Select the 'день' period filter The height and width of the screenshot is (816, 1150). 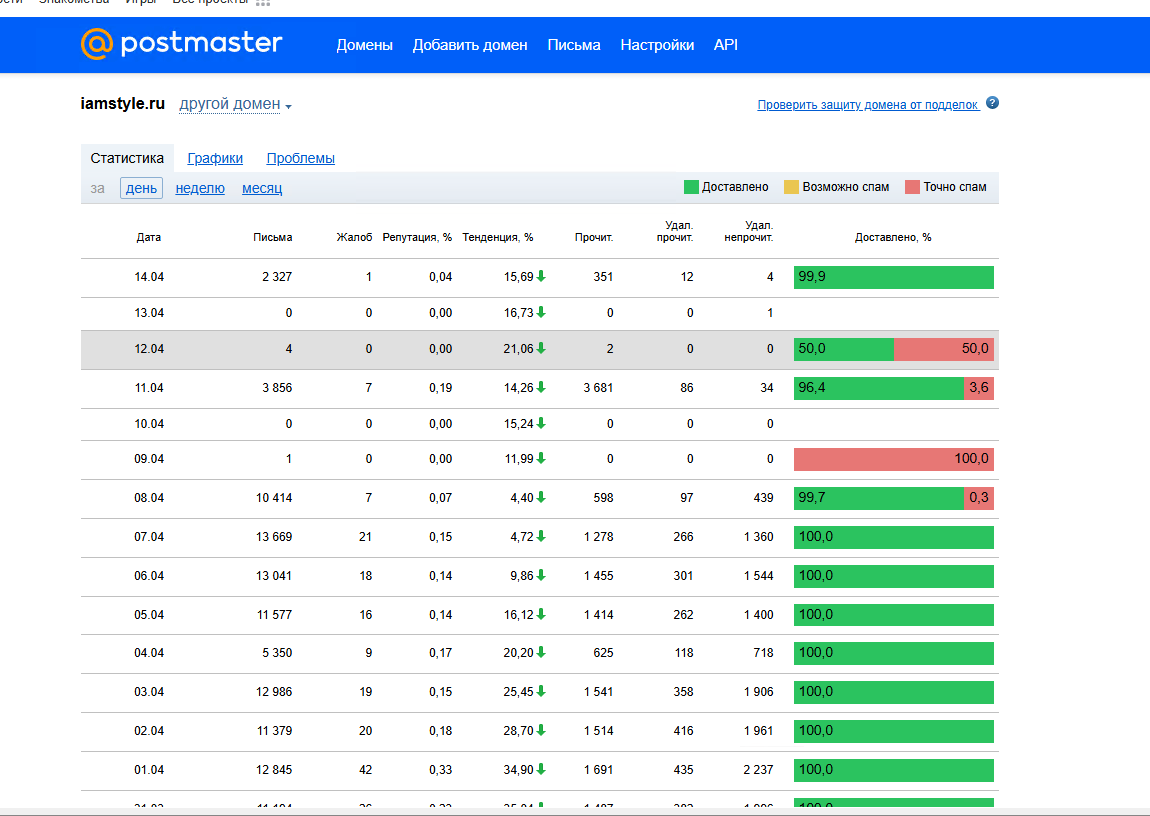coord(141,188)
